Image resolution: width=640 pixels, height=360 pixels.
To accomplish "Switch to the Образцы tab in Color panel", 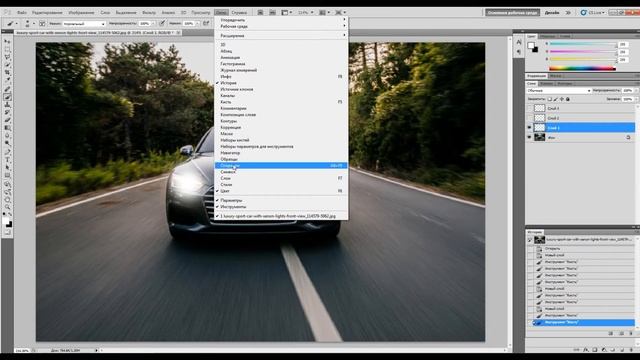I will (547, 36).
